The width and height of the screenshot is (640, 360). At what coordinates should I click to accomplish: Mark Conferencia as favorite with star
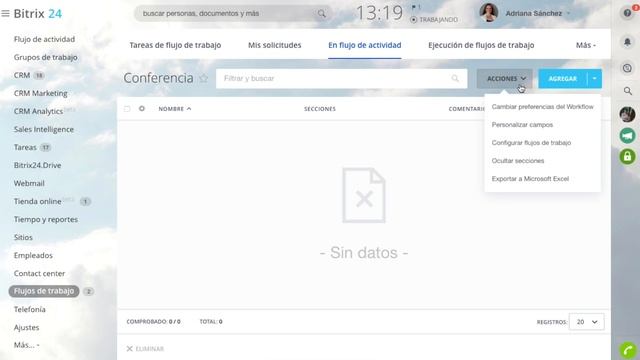pyautogui.click(x=203, y=78)
